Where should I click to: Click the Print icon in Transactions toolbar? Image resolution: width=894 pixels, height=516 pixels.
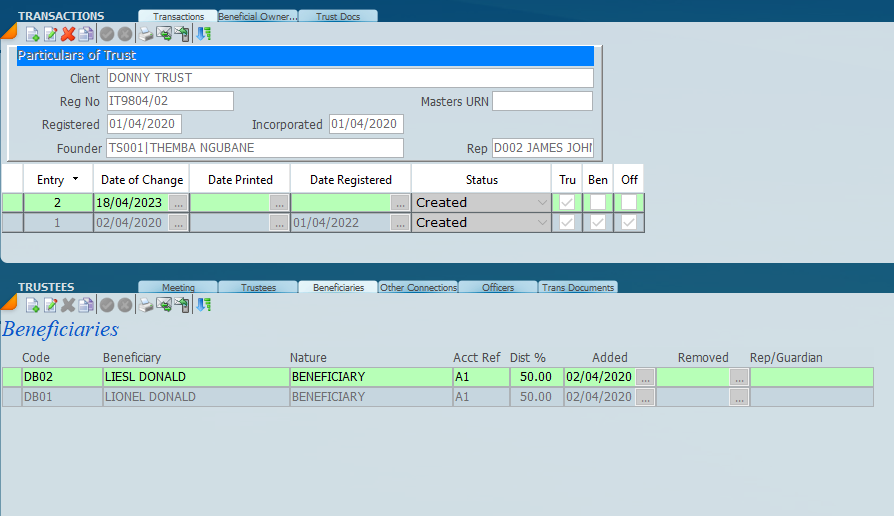(x=146, y=34)
